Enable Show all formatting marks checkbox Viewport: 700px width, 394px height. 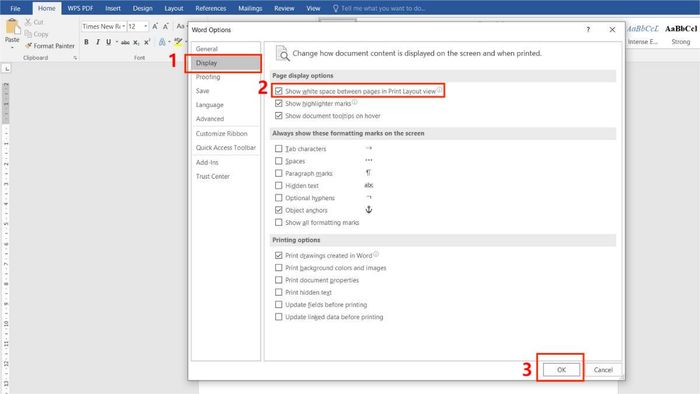[279, 222]
